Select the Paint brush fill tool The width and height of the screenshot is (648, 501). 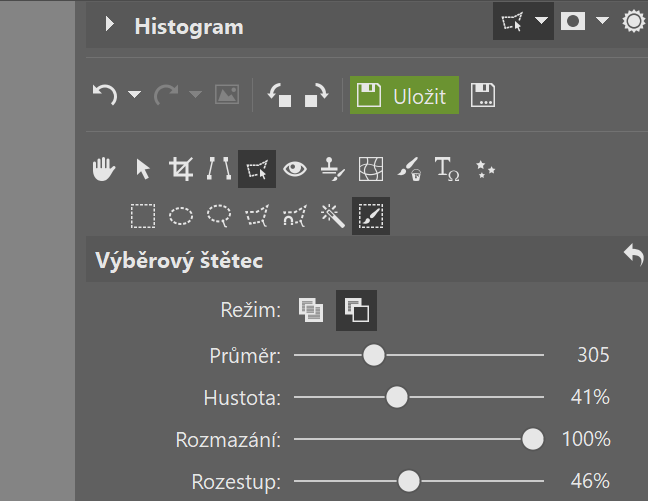[409, 169]
